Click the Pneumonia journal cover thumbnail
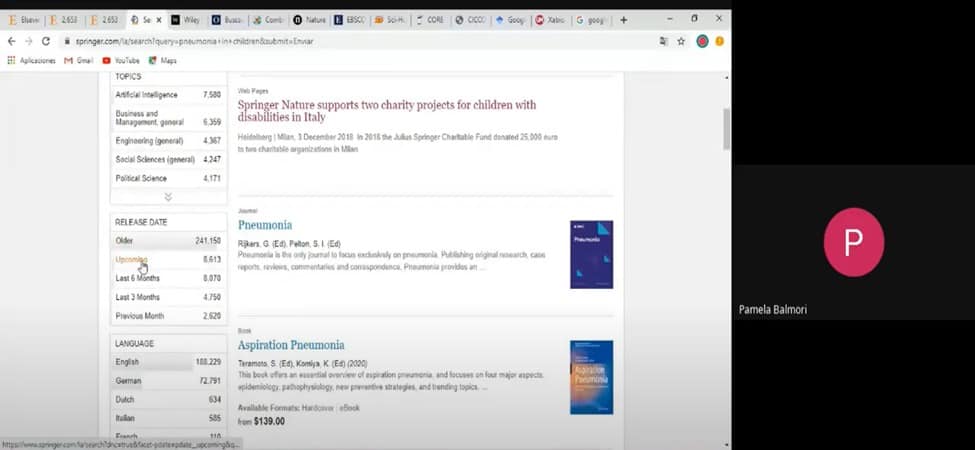The image size is (975, 450). point(591,254)
